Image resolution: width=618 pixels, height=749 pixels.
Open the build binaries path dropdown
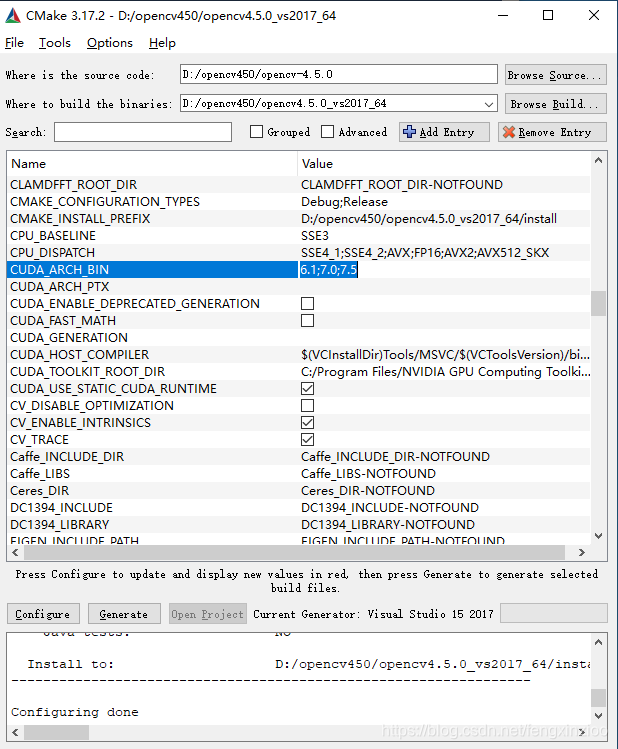(489, 104)
